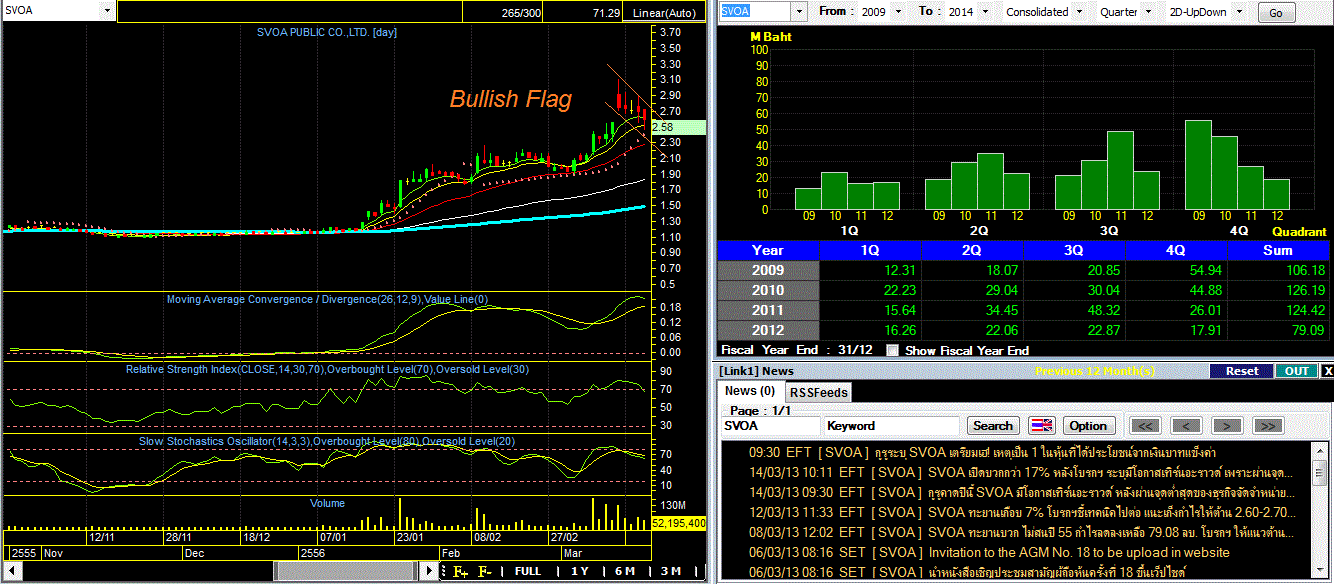Expand the From year 2009 dropdown
Screen dimensions: 1334x584
[x=896, y=12]
